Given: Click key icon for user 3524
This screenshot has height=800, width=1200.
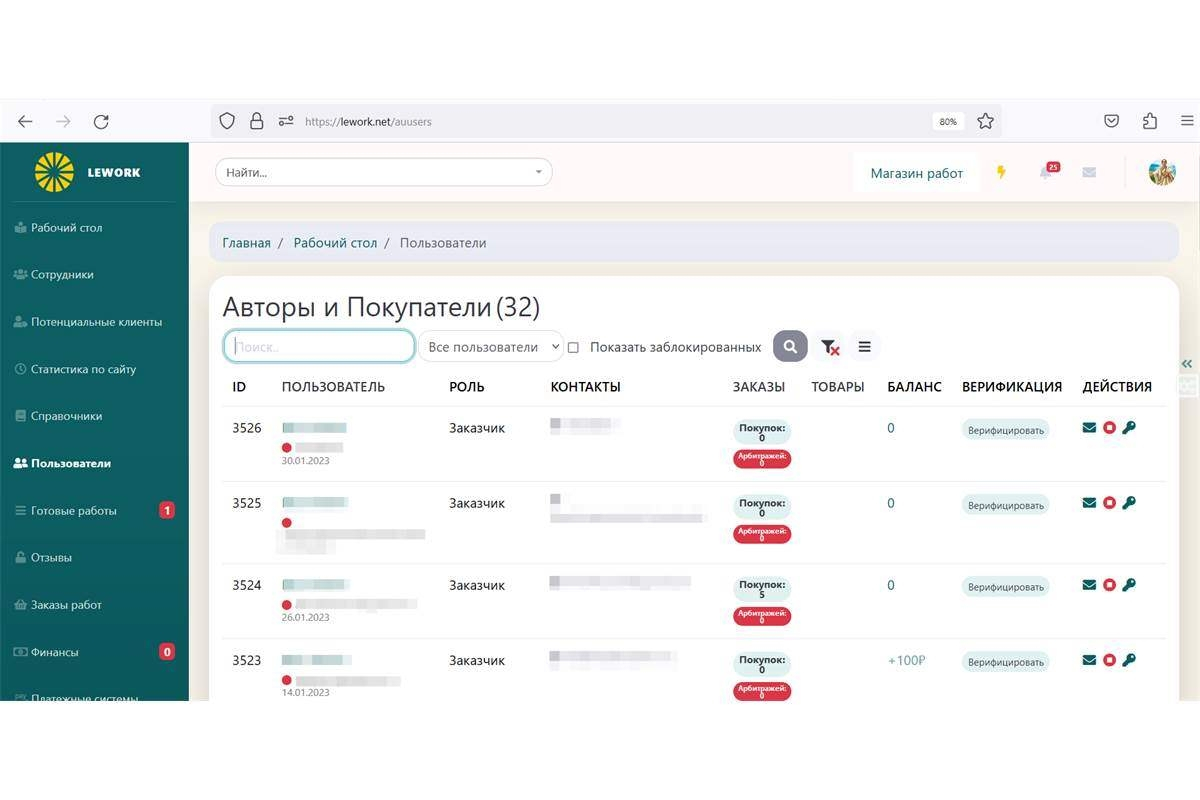Looking at the screenshot, I should click(1129, 585).
